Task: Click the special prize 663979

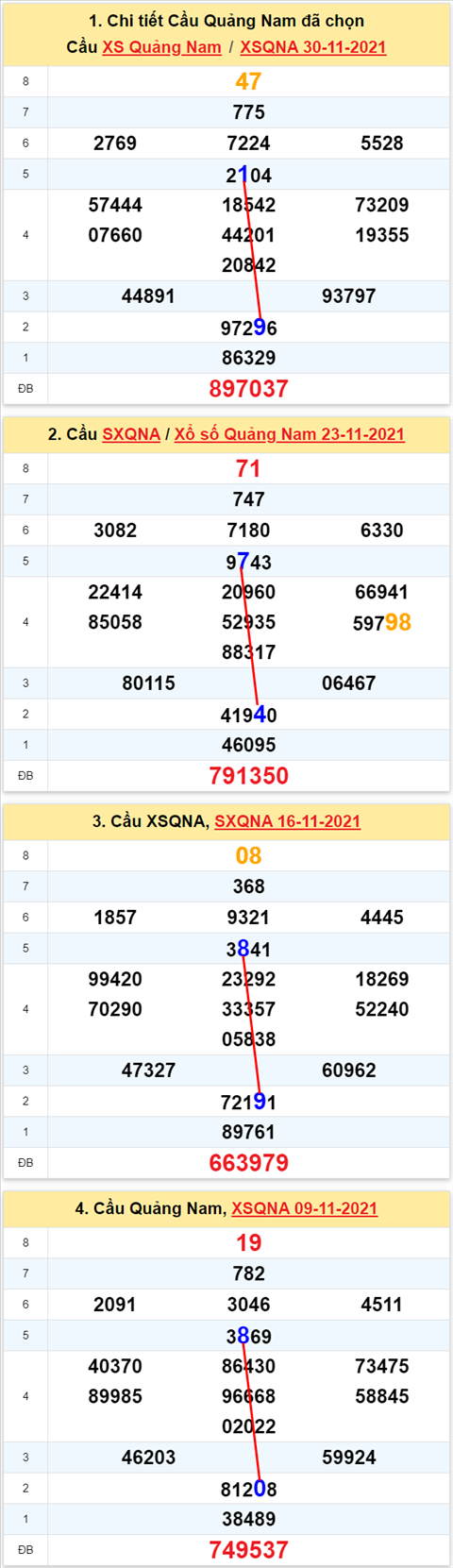Action: 248,1163
